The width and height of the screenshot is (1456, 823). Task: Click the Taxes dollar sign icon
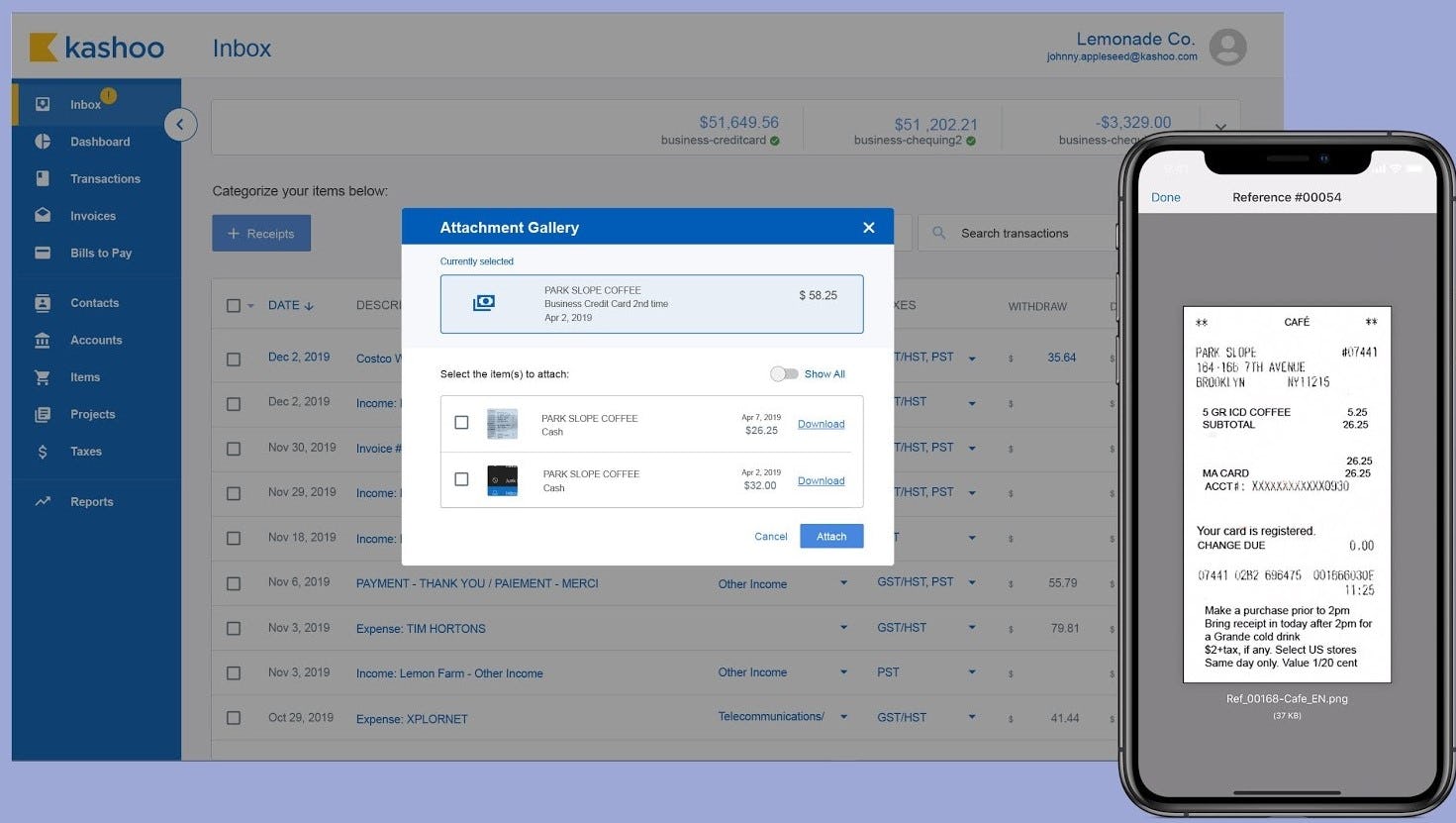point(43,452)
